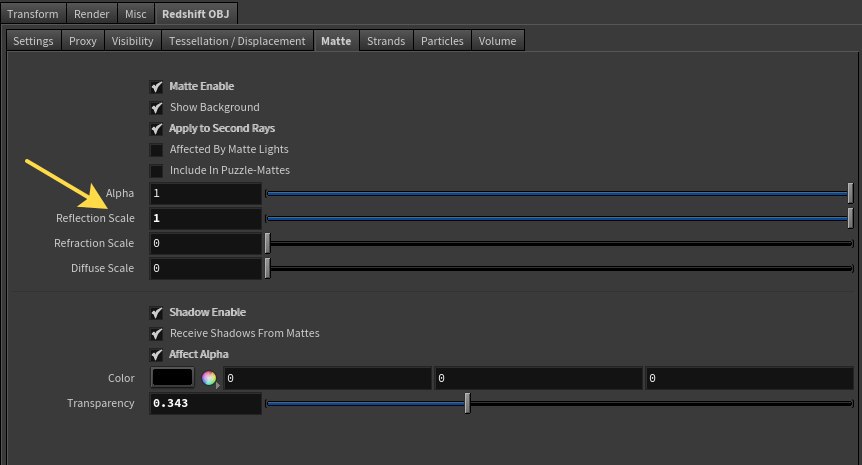This screenshot has width=862, height=465.
Task: Uncheck Show Background option
Action: pos(157,108)
